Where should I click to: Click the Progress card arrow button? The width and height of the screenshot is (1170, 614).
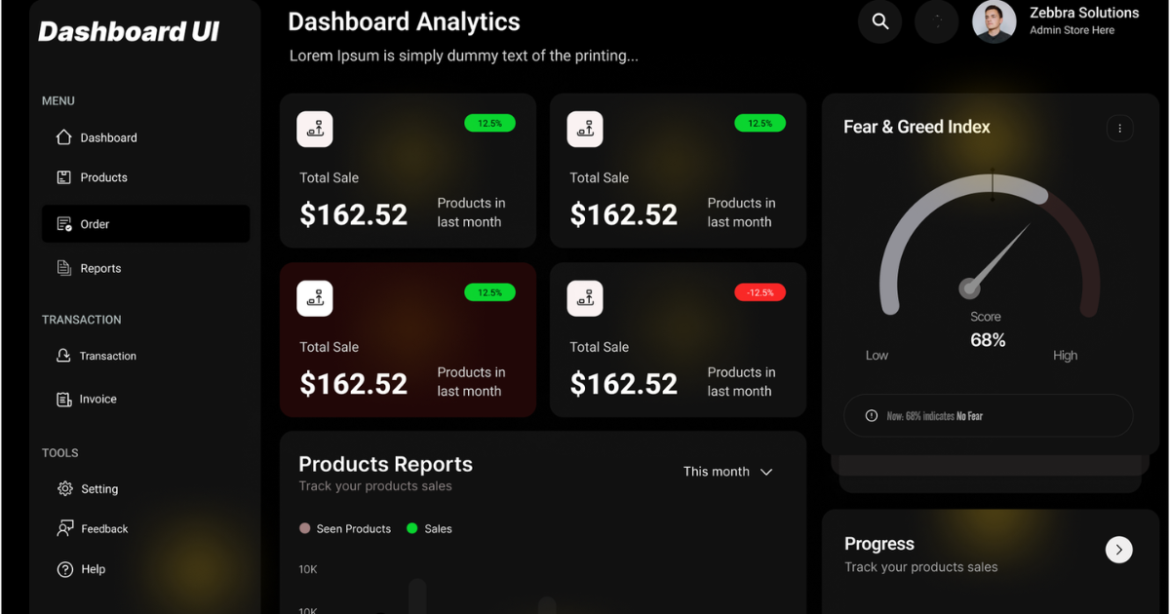click(1119, 550)
